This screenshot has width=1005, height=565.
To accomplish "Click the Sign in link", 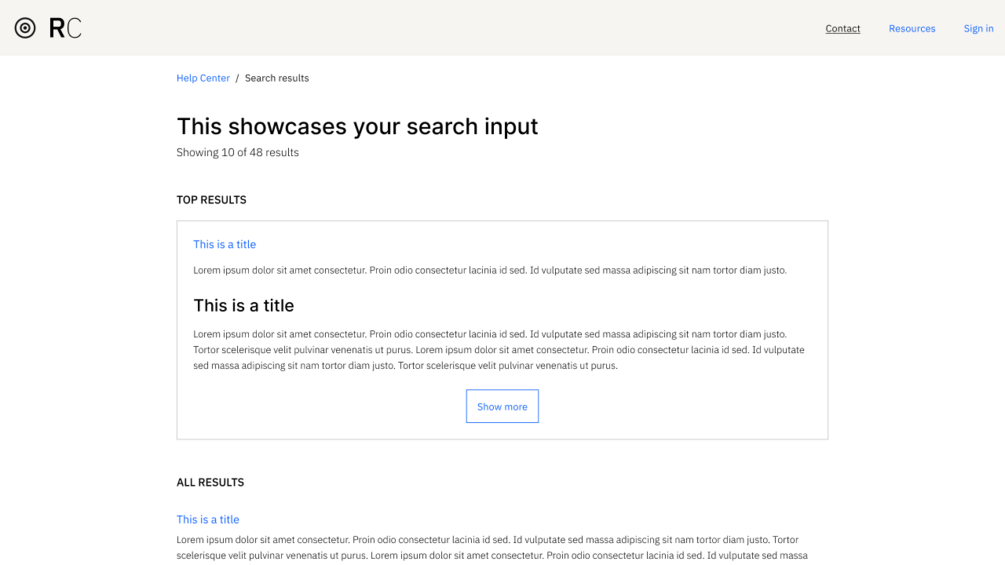I will [x=978, y=29].
